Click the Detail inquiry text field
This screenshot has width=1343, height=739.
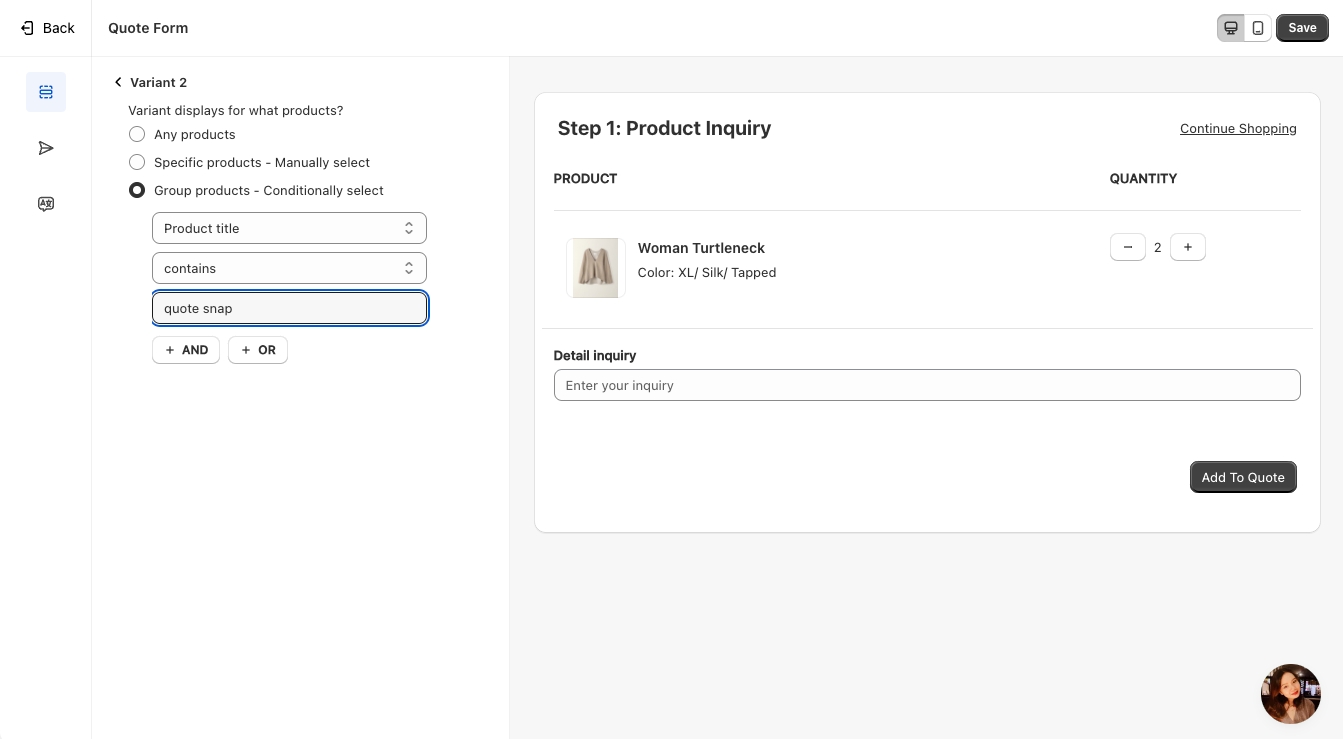point(926,385)
